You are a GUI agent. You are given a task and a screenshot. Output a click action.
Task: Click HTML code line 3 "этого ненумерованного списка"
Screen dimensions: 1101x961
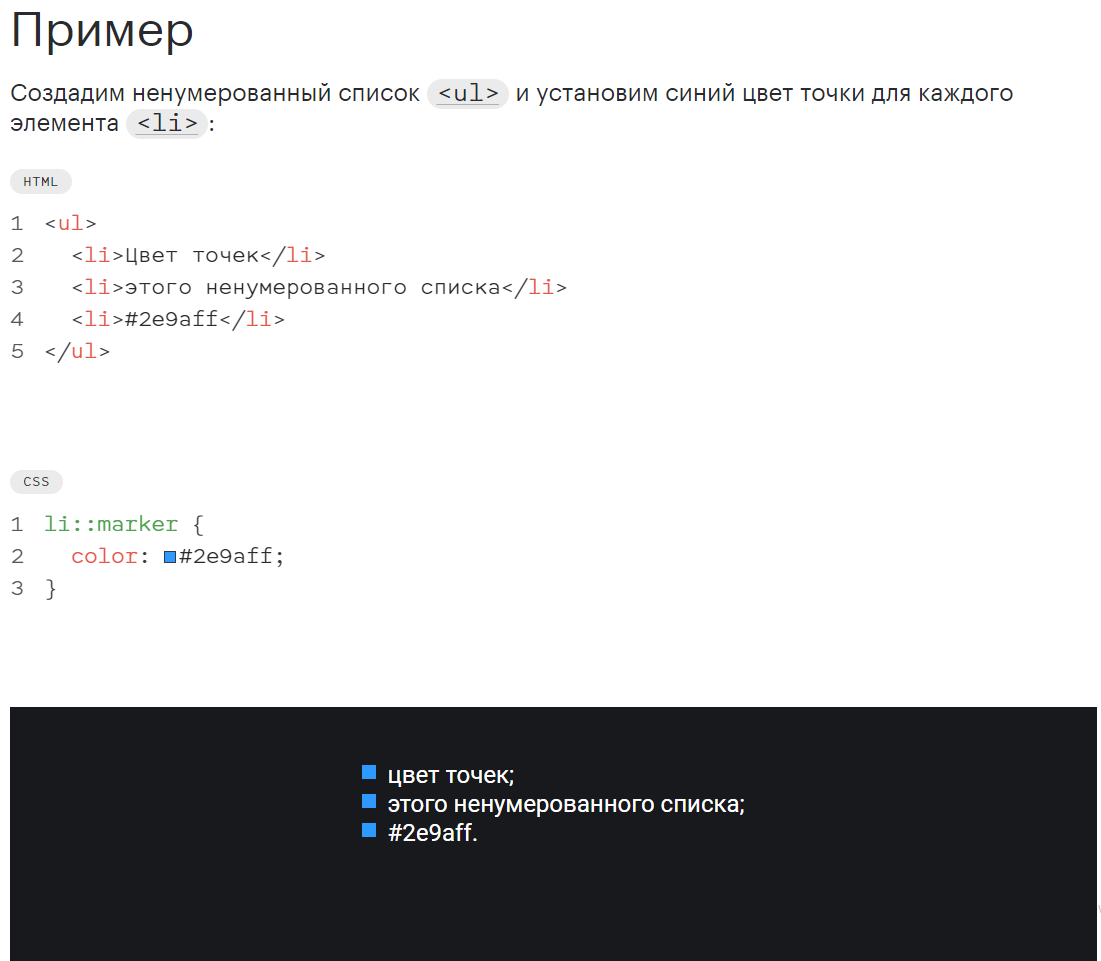click(319, 288)
